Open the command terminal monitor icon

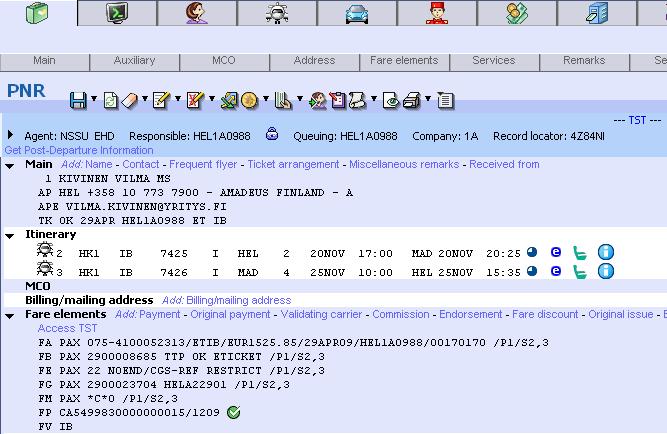pos(117,13)
